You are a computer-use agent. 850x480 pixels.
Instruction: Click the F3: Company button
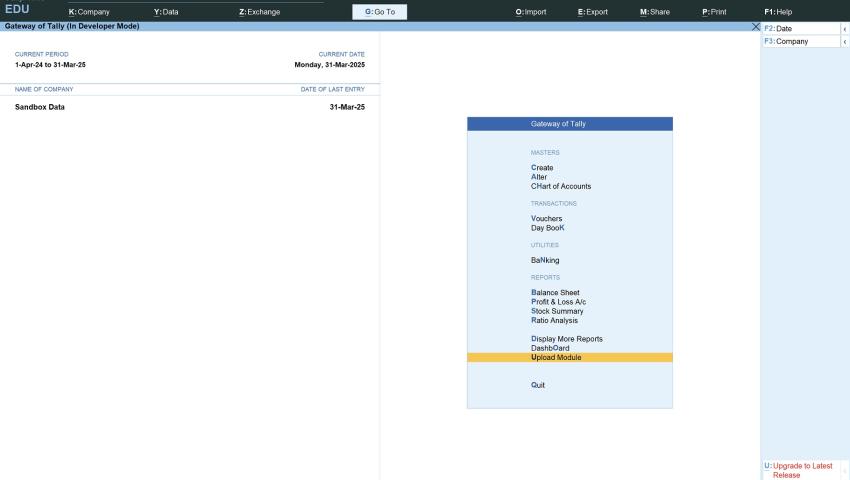tap(801, 41)
